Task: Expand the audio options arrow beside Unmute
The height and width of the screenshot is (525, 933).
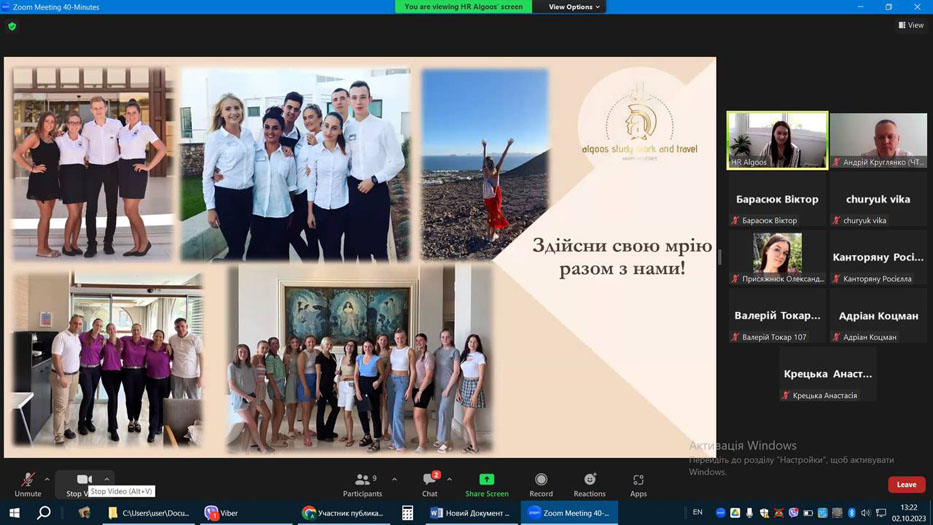Action: coord(47,479)
